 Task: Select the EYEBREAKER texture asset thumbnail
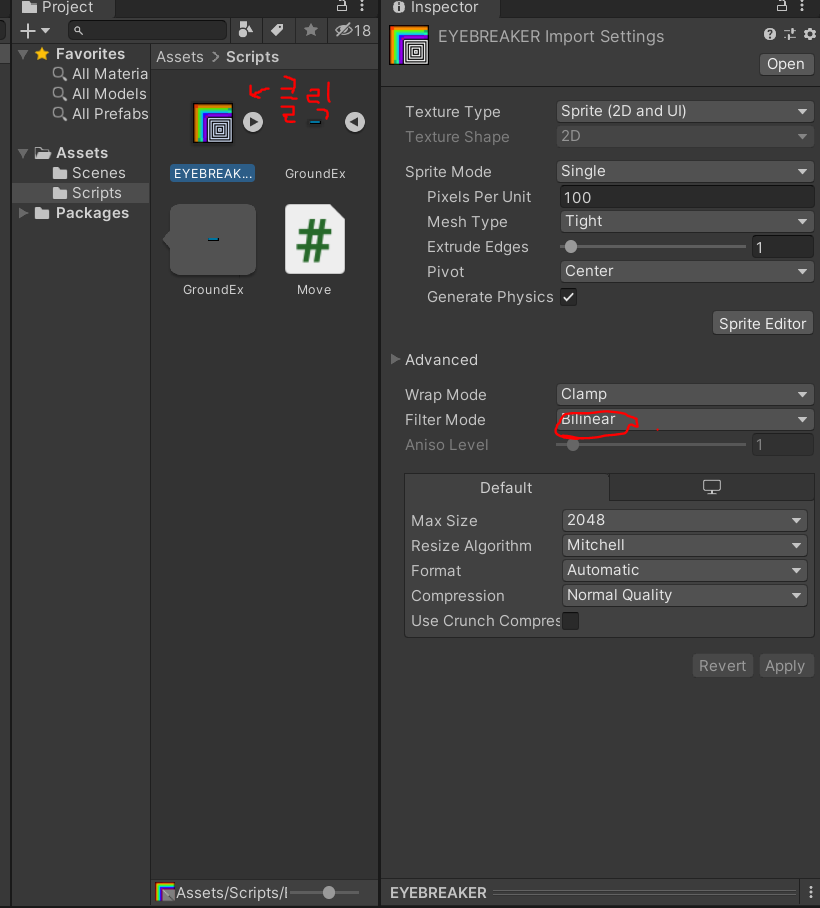pyautogui.click(x=213, y=123)
